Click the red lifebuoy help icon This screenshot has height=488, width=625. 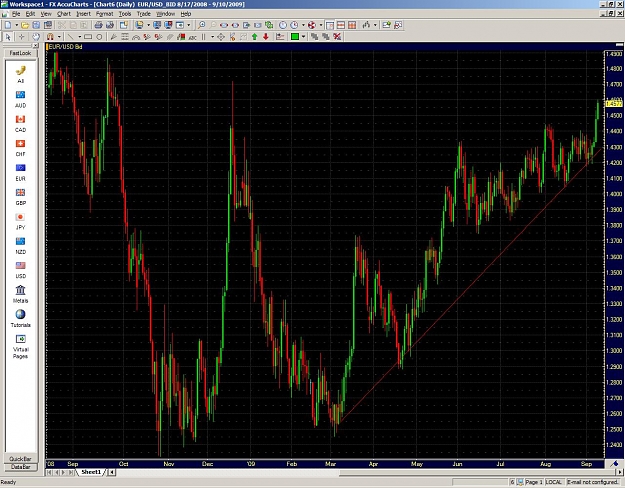tap(312, 25)
